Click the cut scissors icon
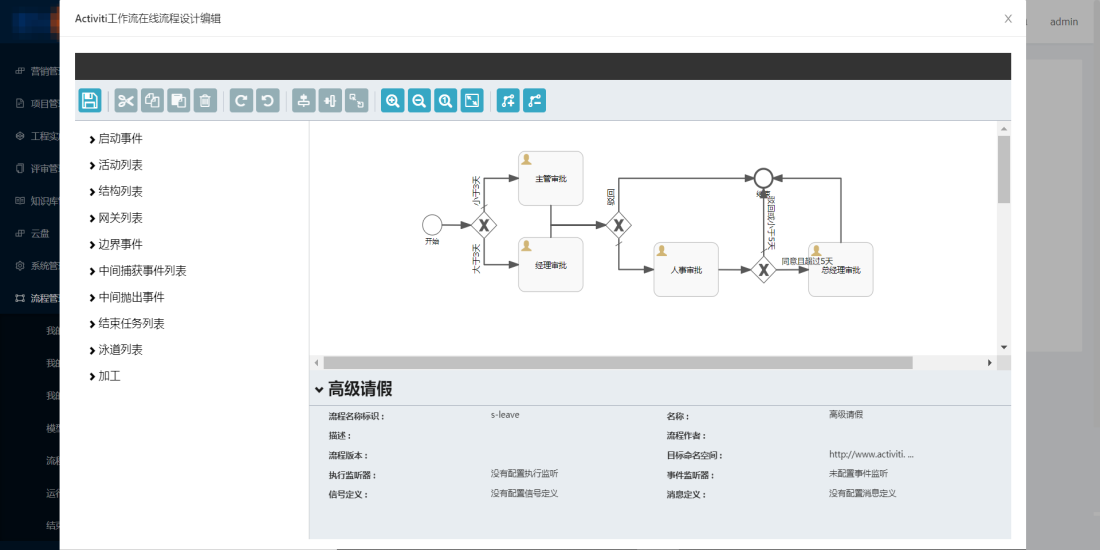This screenshot has height=550, width=1100. click(x=126, y=100)
